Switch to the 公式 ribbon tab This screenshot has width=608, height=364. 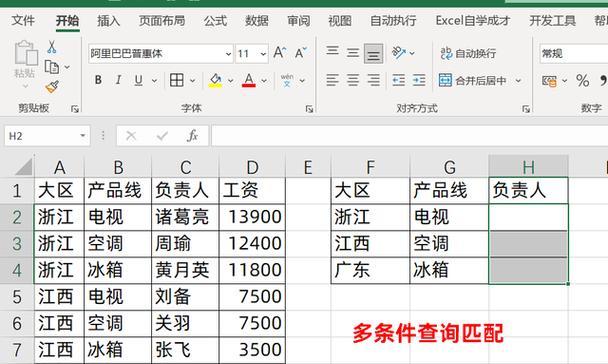tap(215, 21)
